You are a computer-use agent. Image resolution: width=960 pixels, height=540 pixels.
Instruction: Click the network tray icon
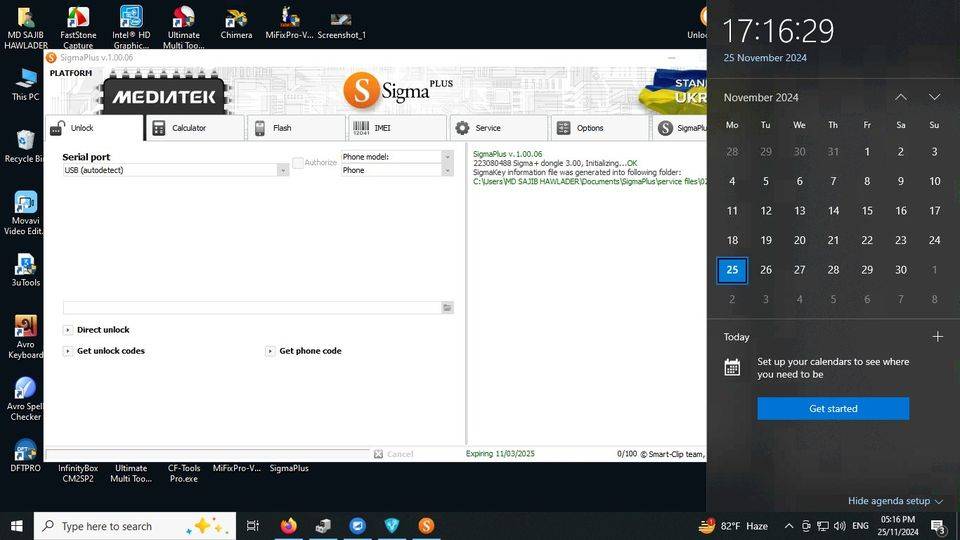(x=823, y=526)
